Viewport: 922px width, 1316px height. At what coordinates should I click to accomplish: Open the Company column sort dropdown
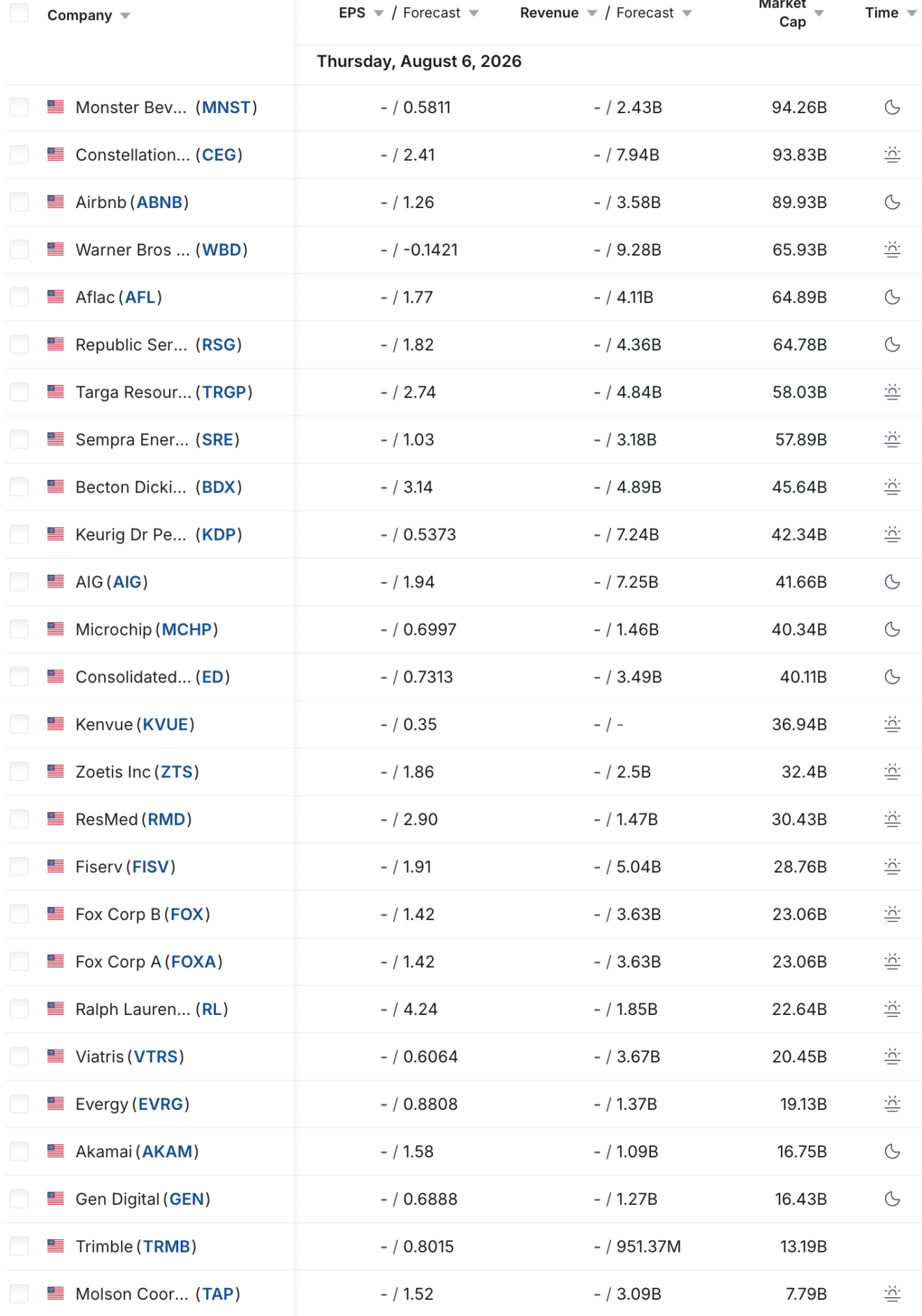pyautogui.click(x=125, y=16)
